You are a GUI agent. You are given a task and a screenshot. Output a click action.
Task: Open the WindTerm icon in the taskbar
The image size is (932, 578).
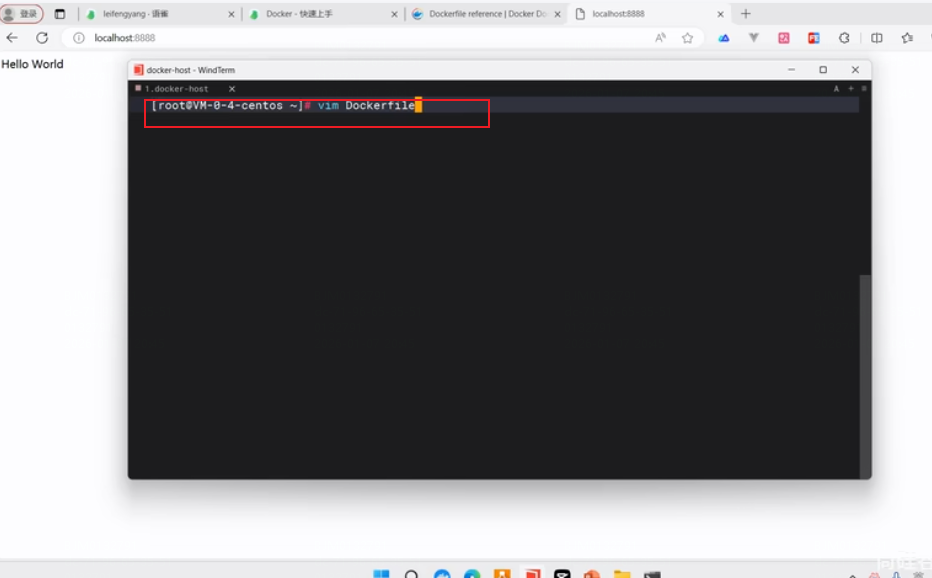[533, 574]
